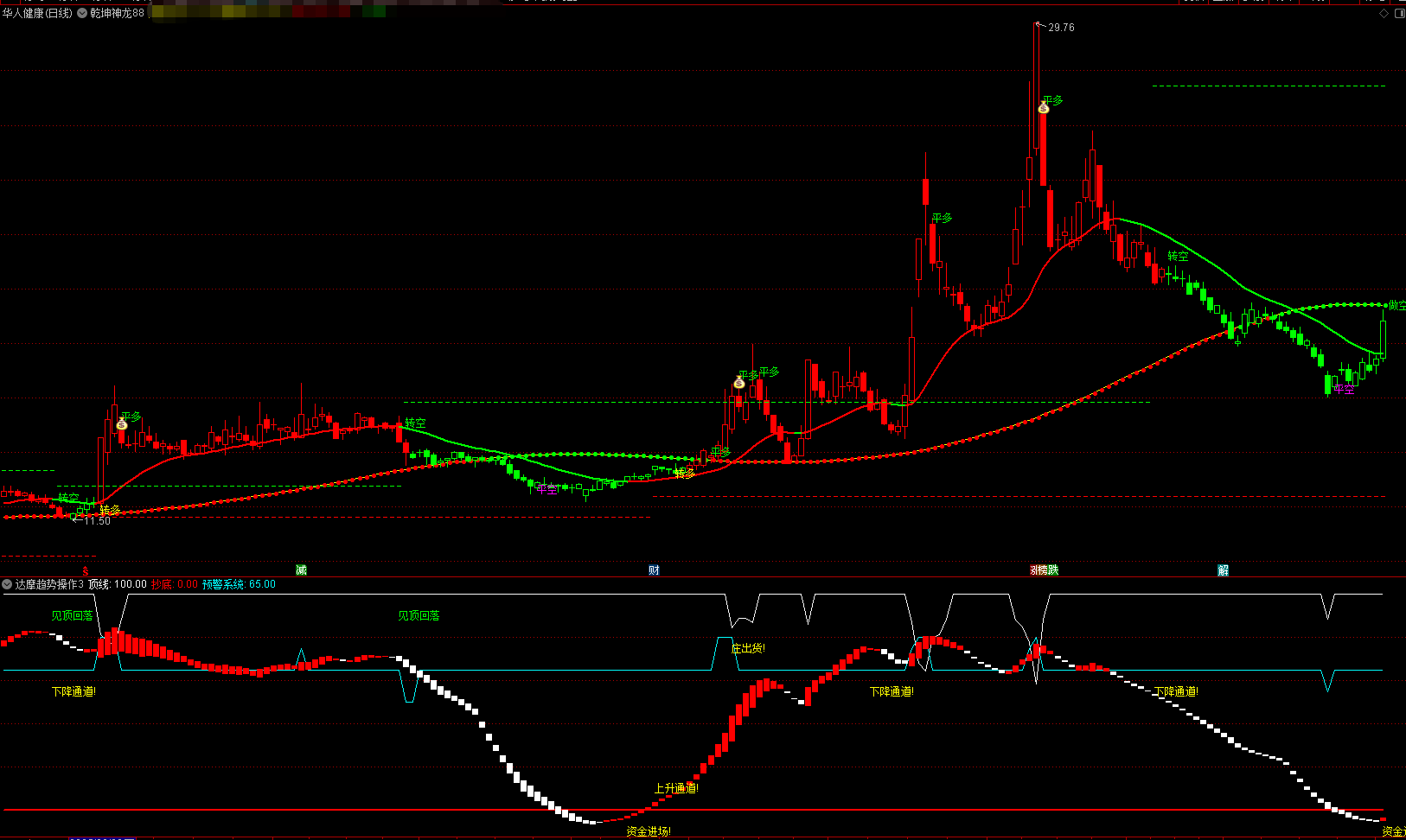Click the 预警系统: 65.00 readout

coord(239,584)
